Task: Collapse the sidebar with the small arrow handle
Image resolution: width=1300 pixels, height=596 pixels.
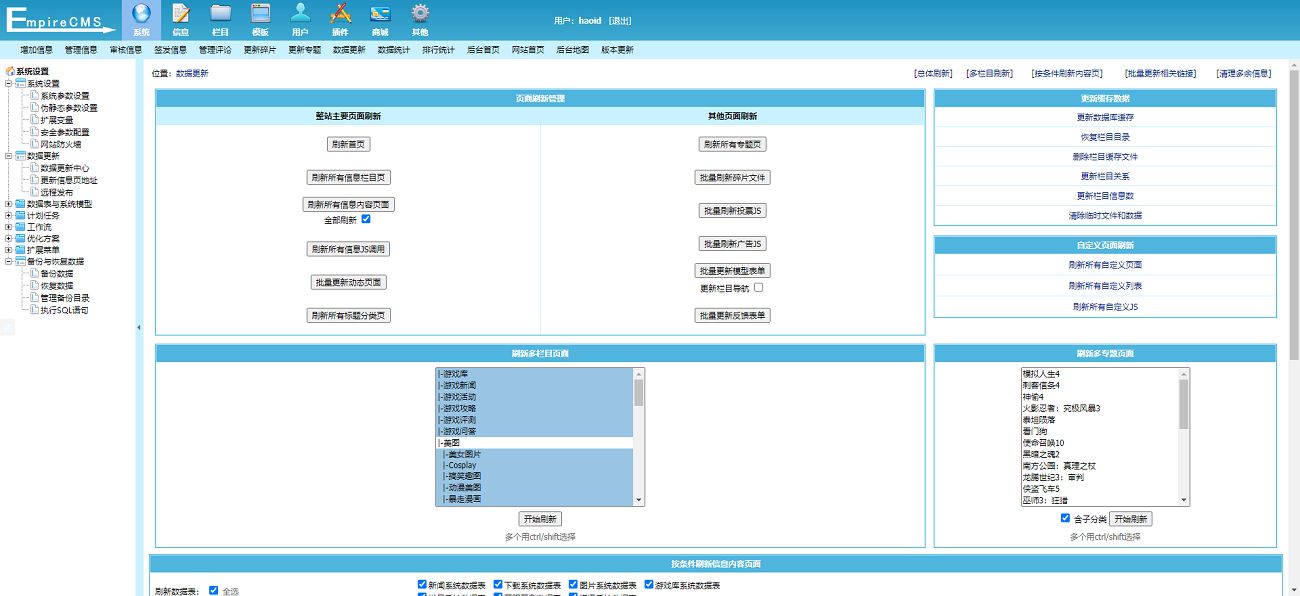Action: (x=139, y=327)
